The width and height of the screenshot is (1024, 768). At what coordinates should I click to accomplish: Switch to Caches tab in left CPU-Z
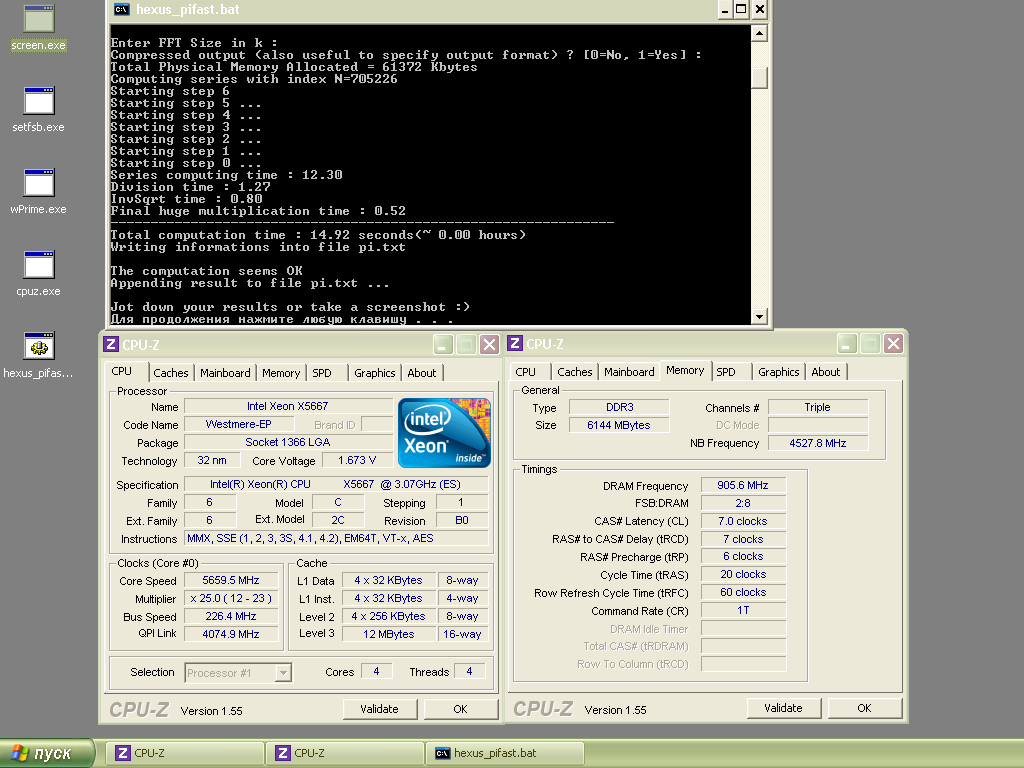click(170, 373)
